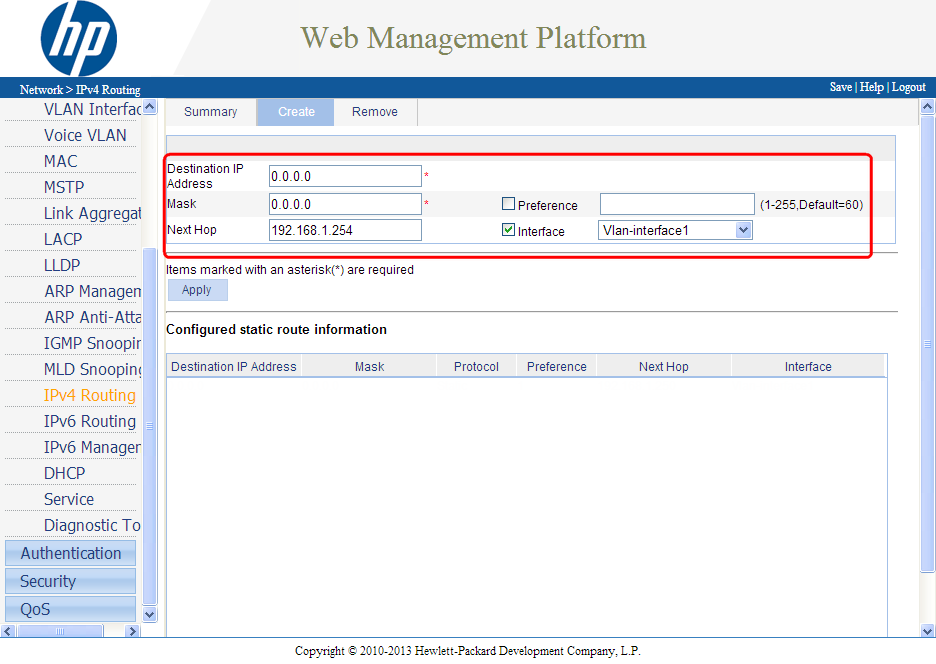Open MLD Snooping menu item
Screen dimensions: 936x664
click(92, 370)
